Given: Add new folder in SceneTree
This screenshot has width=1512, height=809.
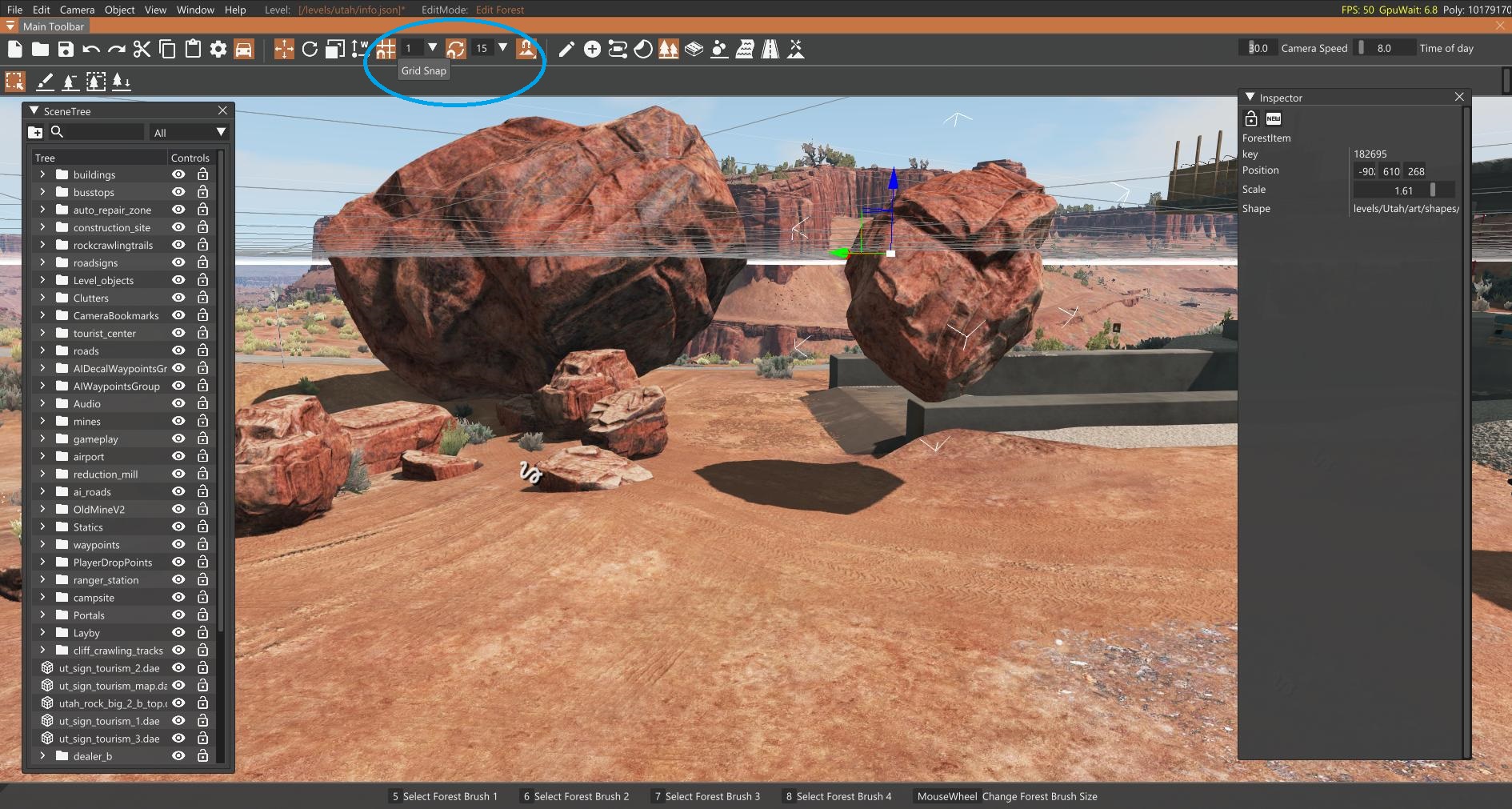Looking at the screenshot, I should pos(35,132).
